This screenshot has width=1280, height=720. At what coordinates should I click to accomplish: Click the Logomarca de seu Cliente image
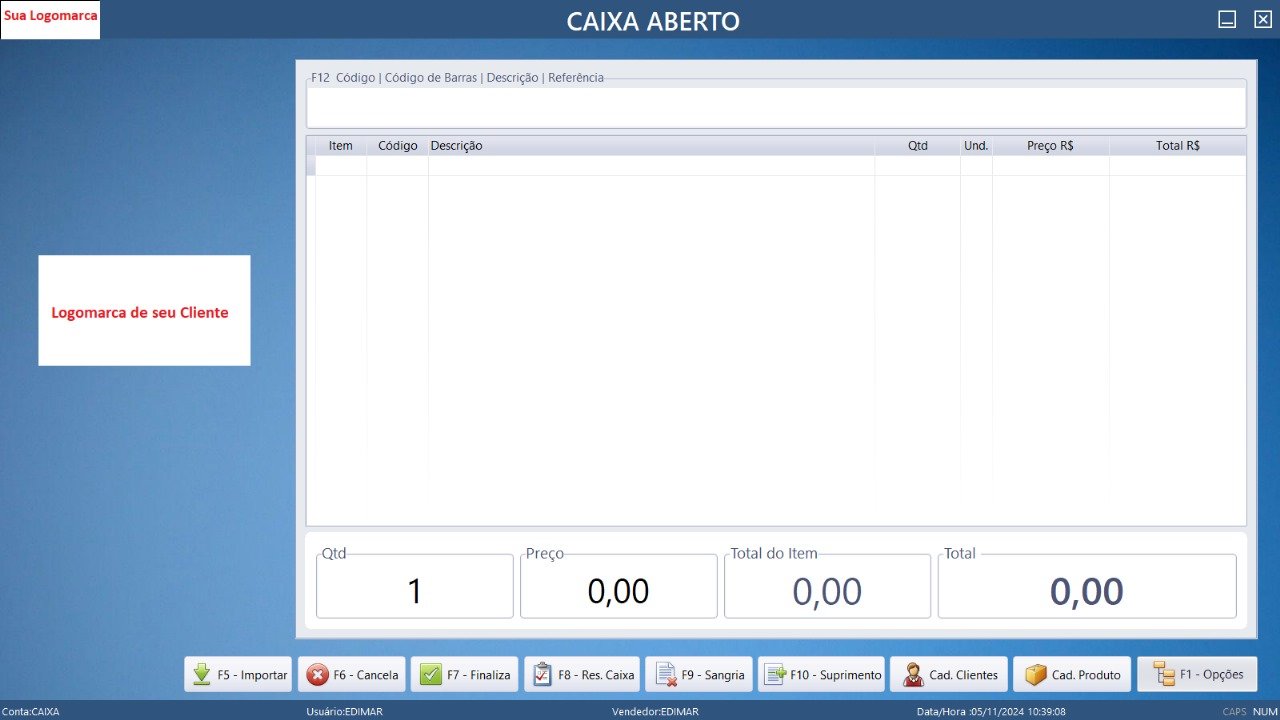[144, 311]
